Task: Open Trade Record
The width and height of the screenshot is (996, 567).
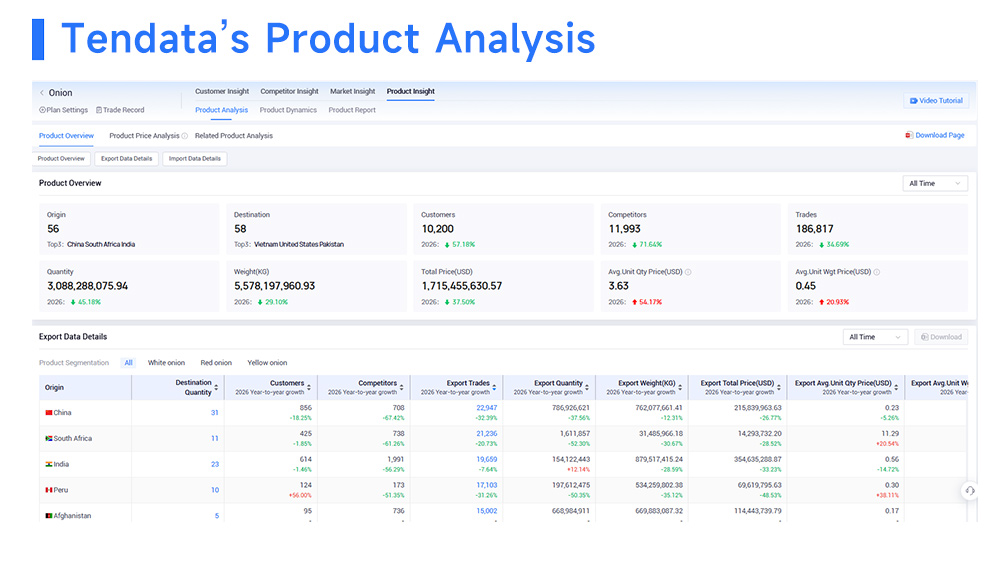Action: (120, 110)
